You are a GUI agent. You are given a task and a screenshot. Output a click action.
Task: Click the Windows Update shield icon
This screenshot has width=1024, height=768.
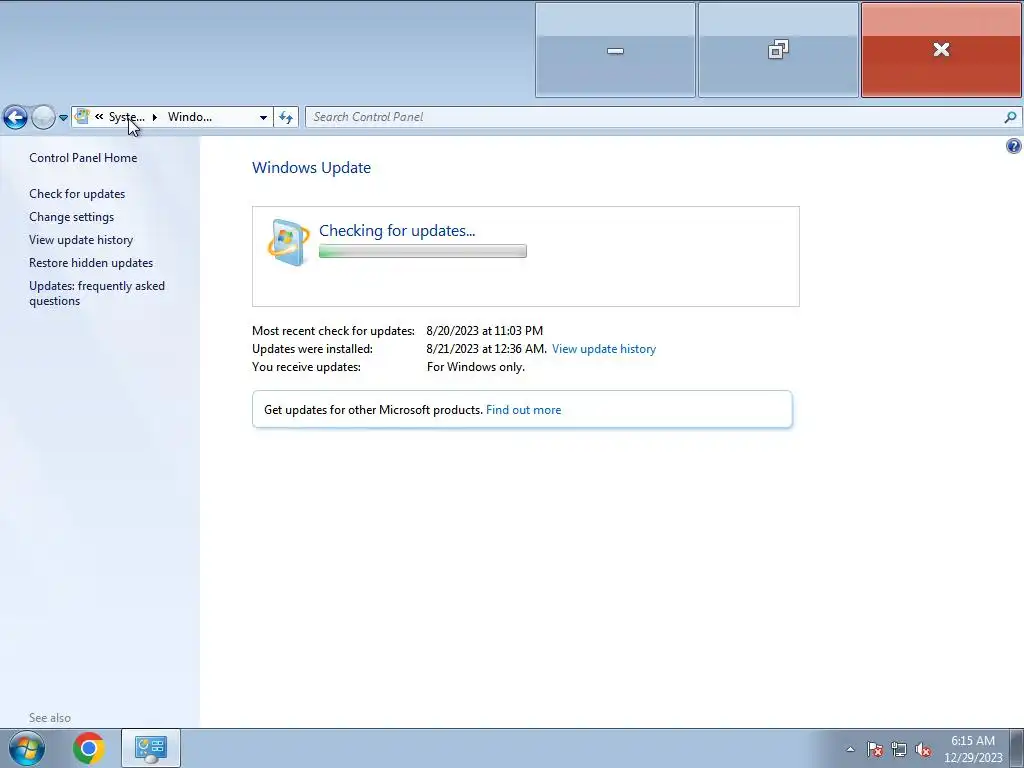pyautogui.click(x=289, y=242)
